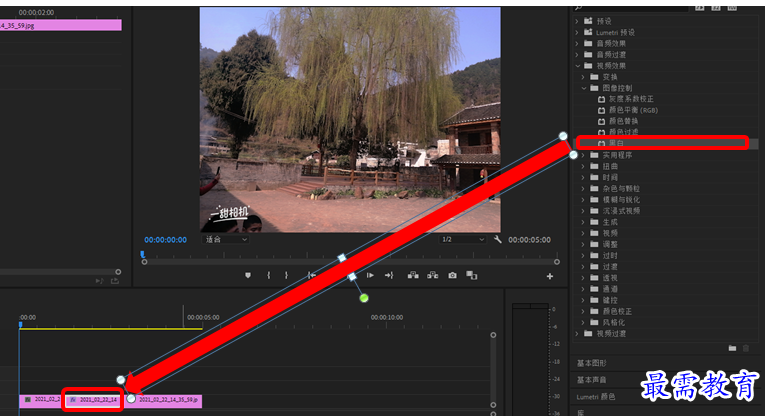Click the Mark In bracket icon

(268, 276)
